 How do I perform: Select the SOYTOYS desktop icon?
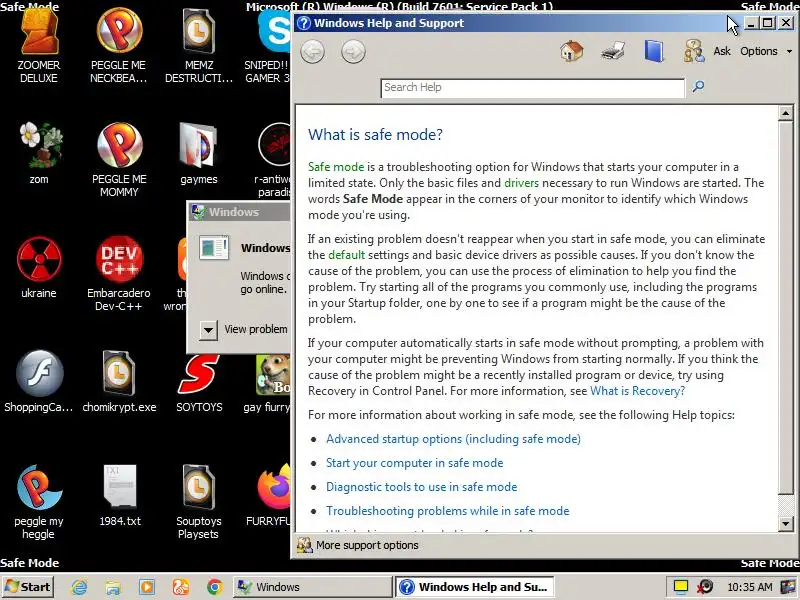tap(199, 382)
